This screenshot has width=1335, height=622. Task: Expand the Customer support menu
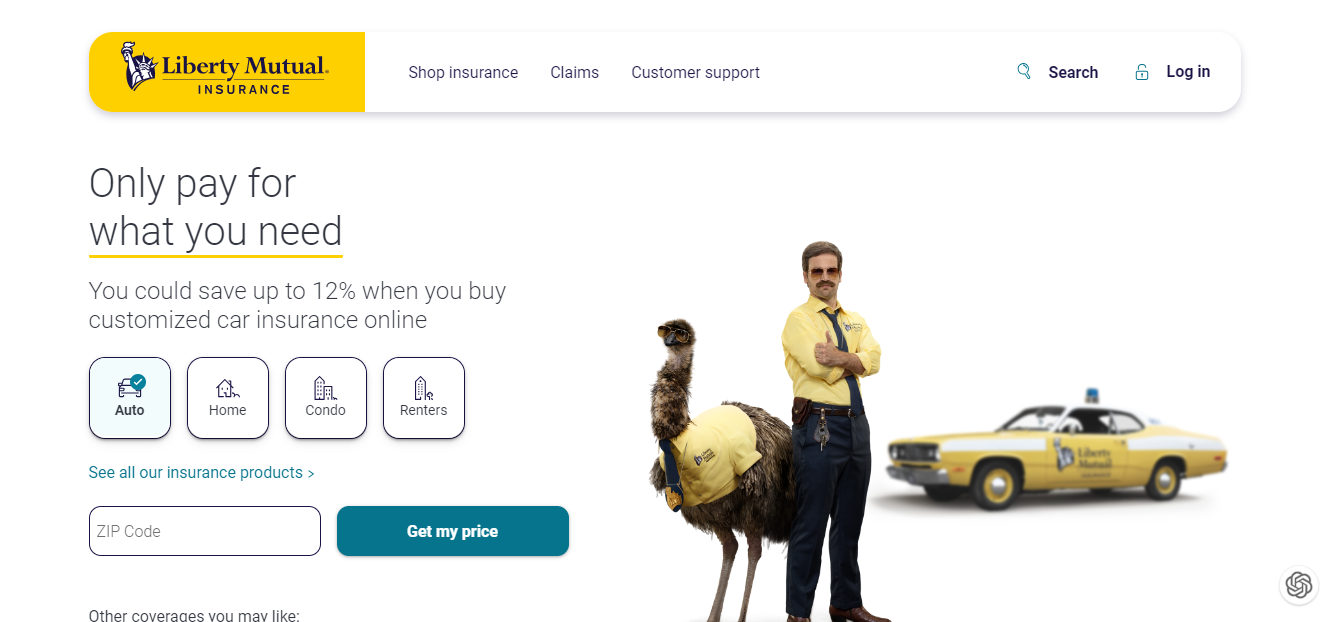pos(696,72)
